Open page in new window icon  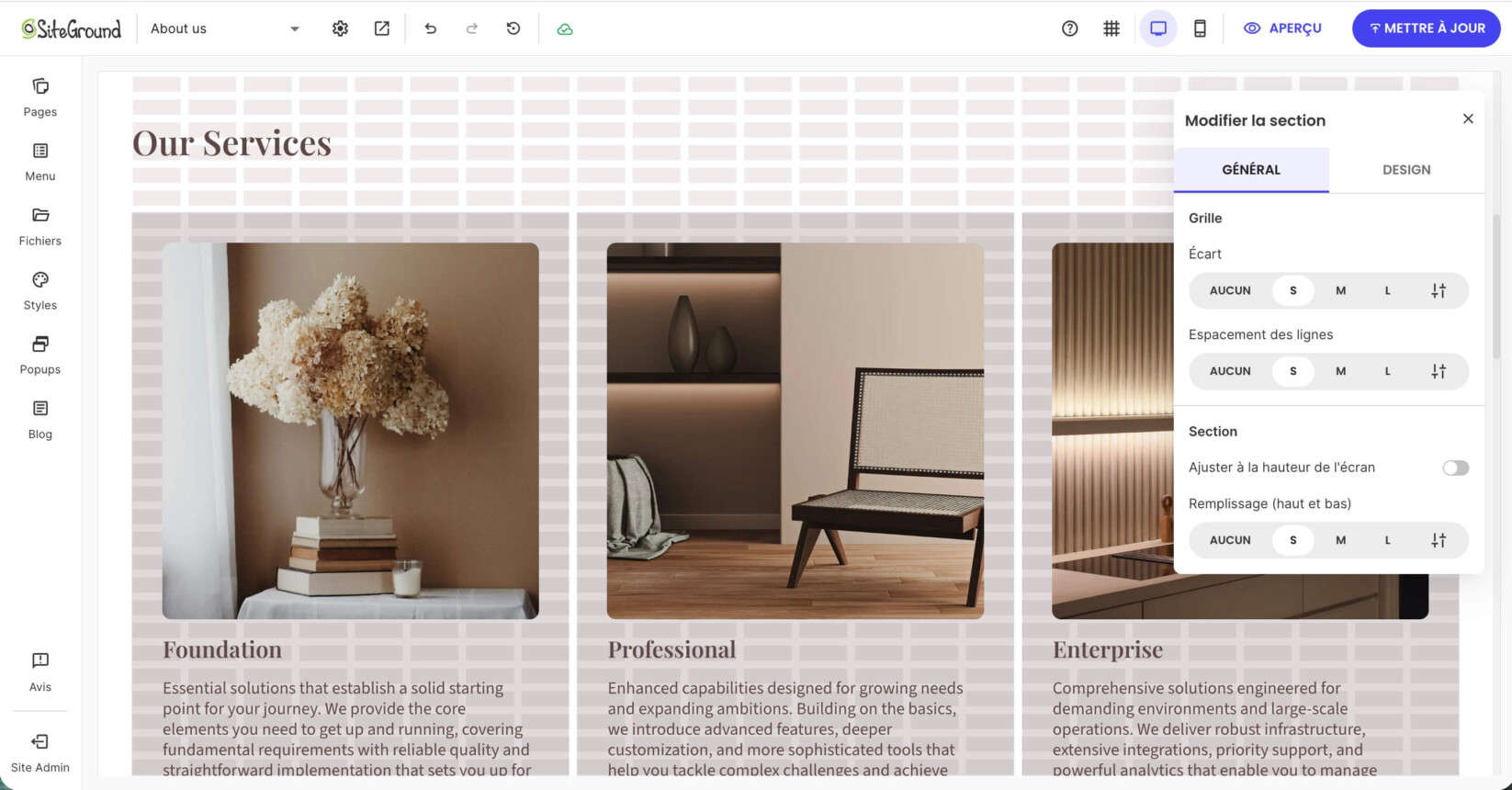click(382, 28)
